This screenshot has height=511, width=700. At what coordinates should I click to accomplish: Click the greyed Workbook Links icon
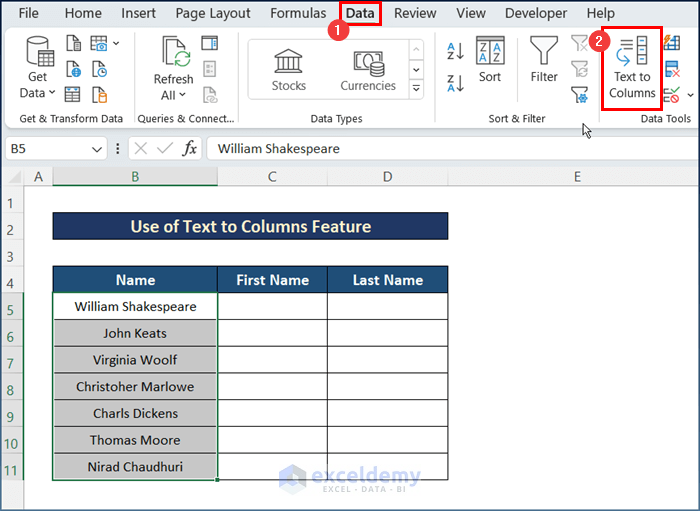point(210,95)
